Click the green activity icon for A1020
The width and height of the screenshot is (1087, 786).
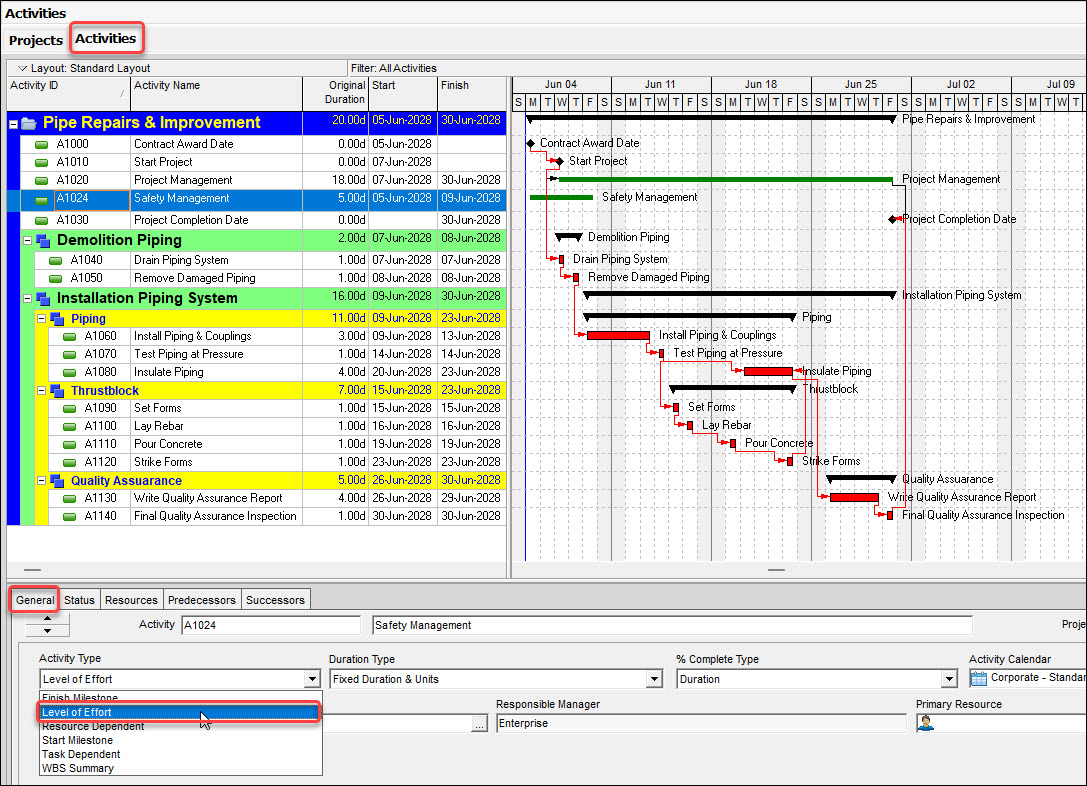point(42,180)
